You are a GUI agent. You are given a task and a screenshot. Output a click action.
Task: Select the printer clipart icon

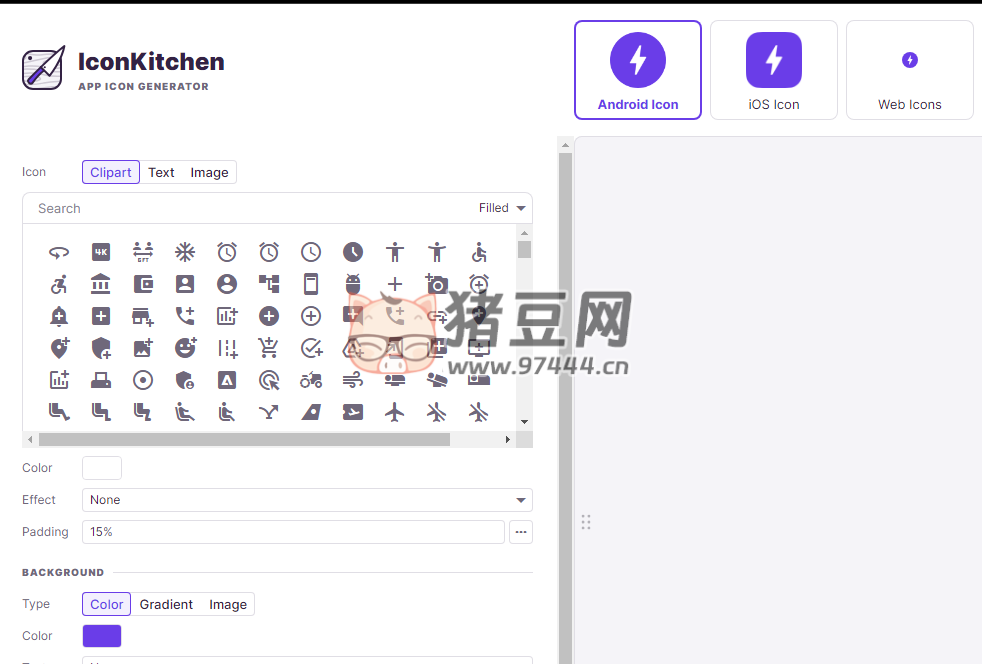tap(101, 380)
